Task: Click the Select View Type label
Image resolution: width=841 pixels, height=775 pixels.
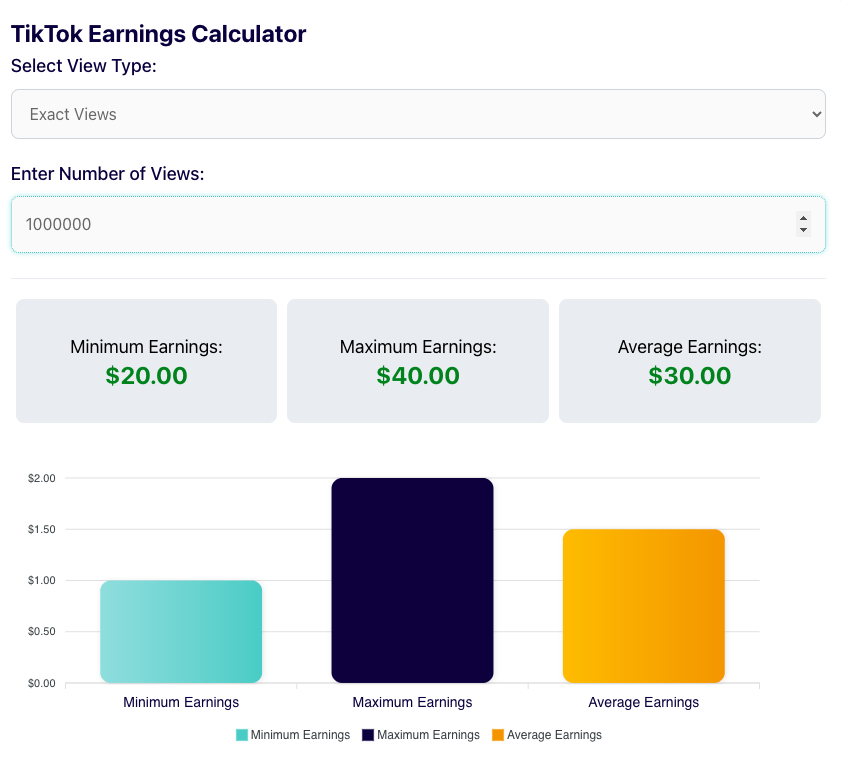Action: click(x=84, y=66)
